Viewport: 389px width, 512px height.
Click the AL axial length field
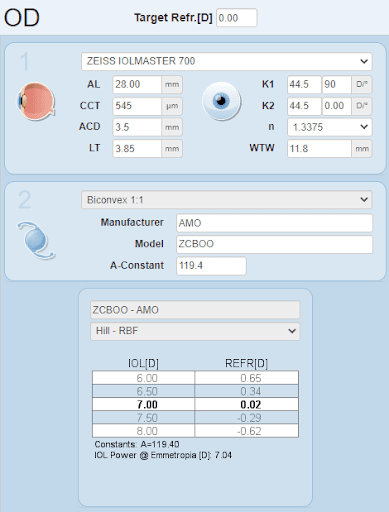(x=137, y=84)
